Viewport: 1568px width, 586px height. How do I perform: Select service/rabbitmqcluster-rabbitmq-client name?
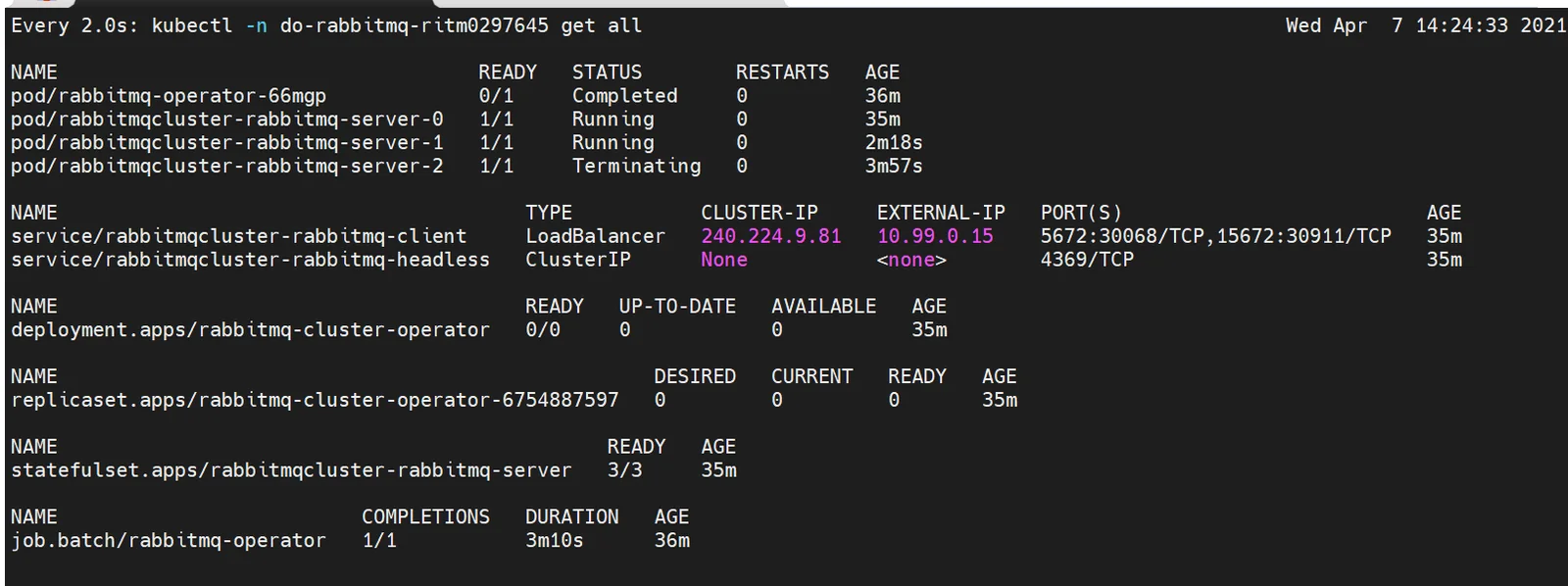click(x=238, y=236)
